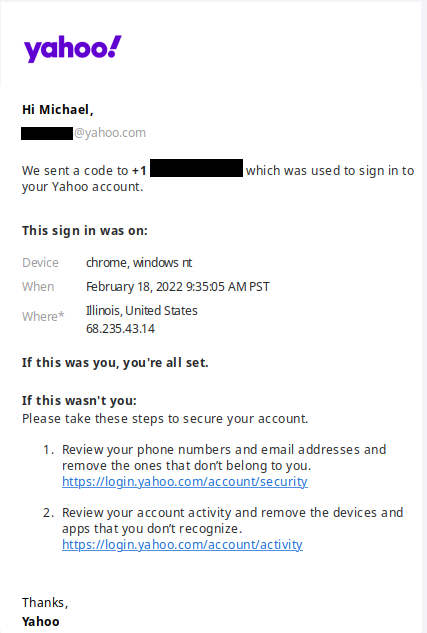This screenshot has width=427, height=633.
Task: Open the account security link
Action: tap(185, 482)
